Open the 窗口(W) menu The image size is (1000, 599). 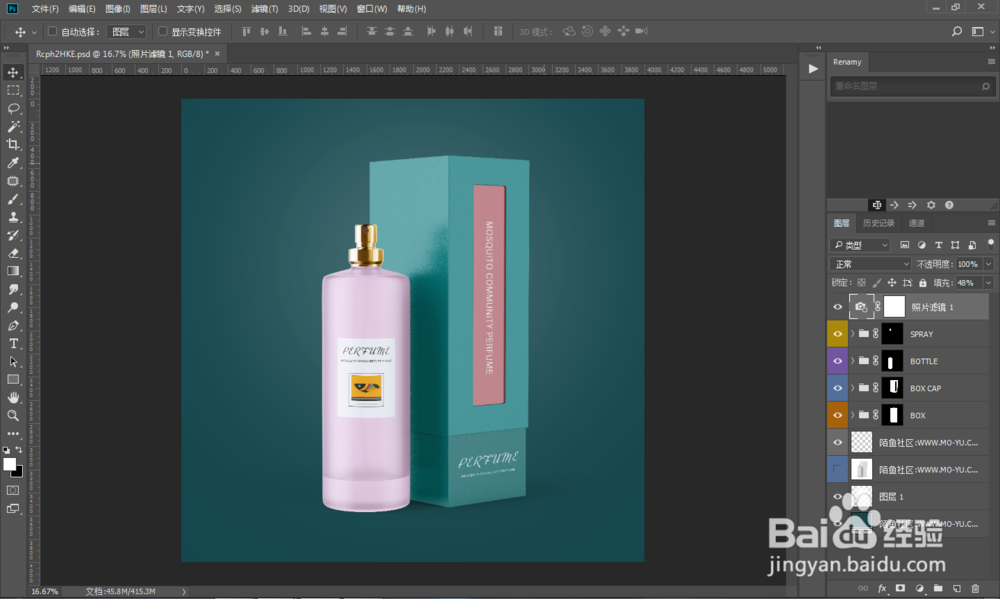pyautogui.click(x=371, y=9)
